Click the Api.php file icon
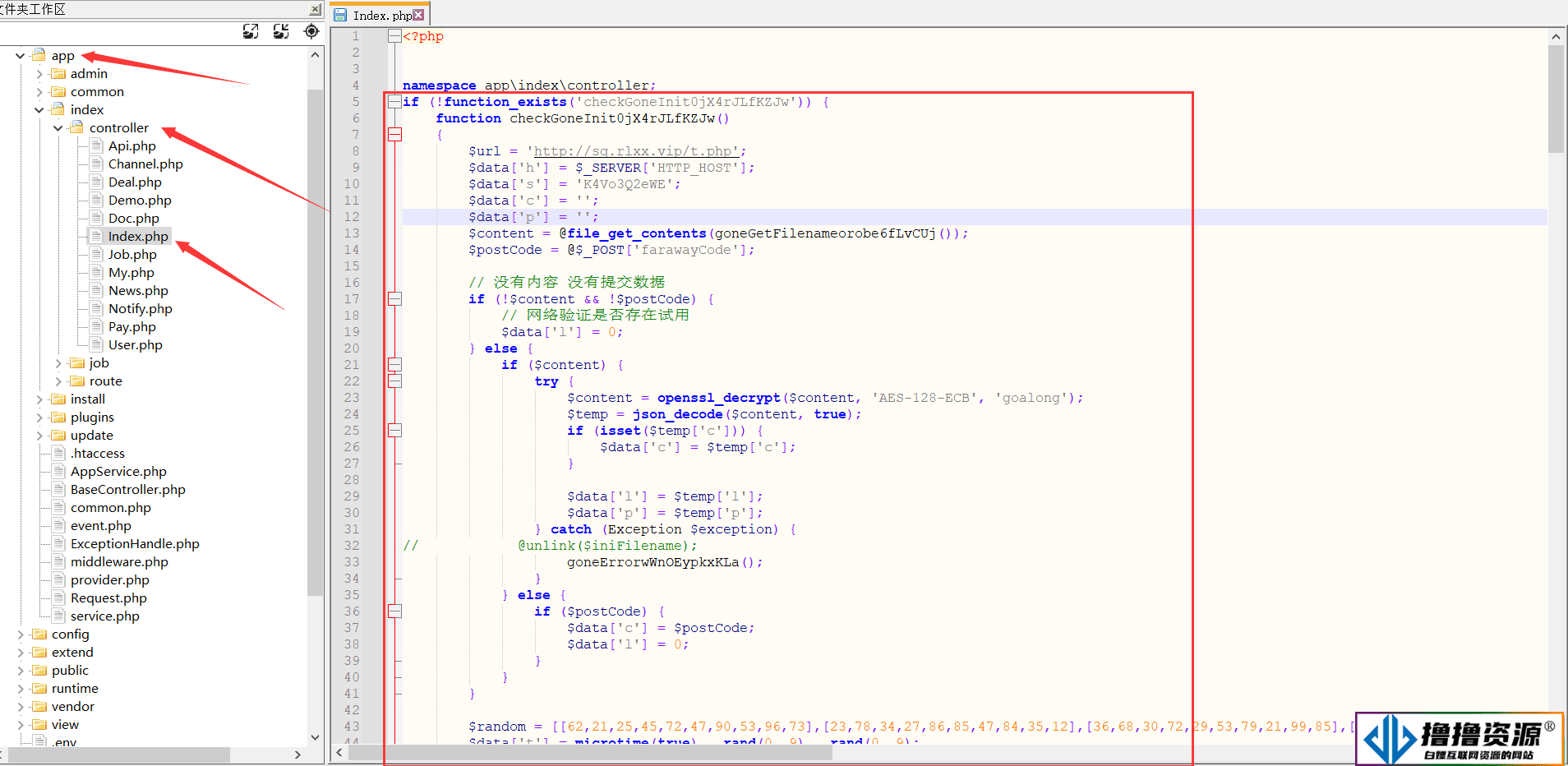Screen dimensions: 1568x766 pos(96,145)
